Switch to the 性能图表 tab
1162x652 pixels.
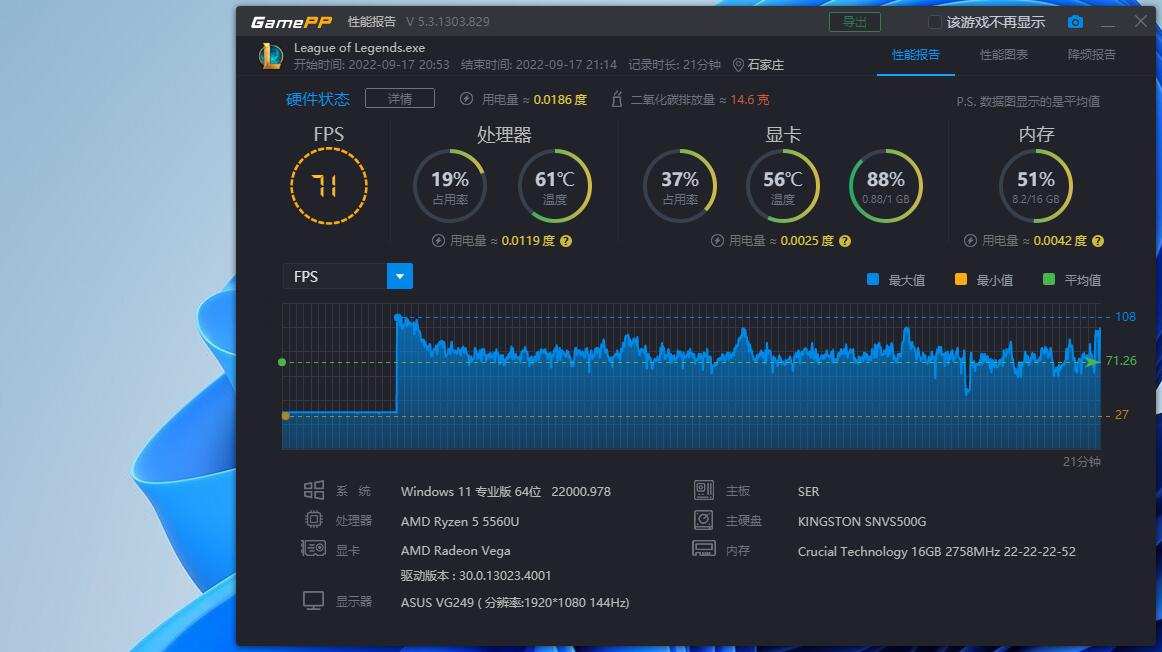coord(1004,55)
